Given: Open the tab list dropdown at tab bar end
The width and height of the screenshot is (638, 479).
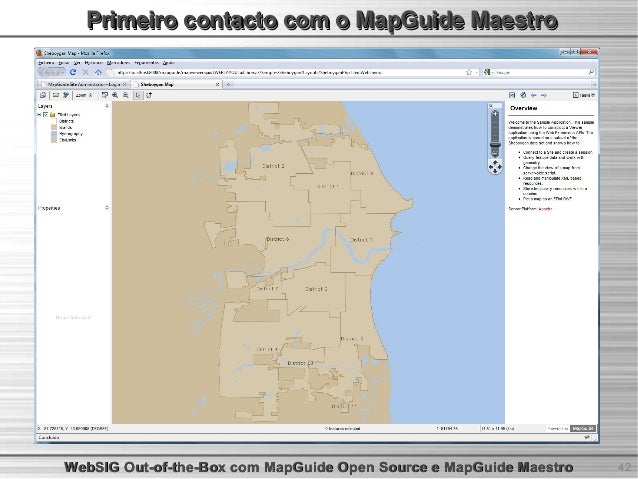Looking at the screenshot, I should 594,84.
